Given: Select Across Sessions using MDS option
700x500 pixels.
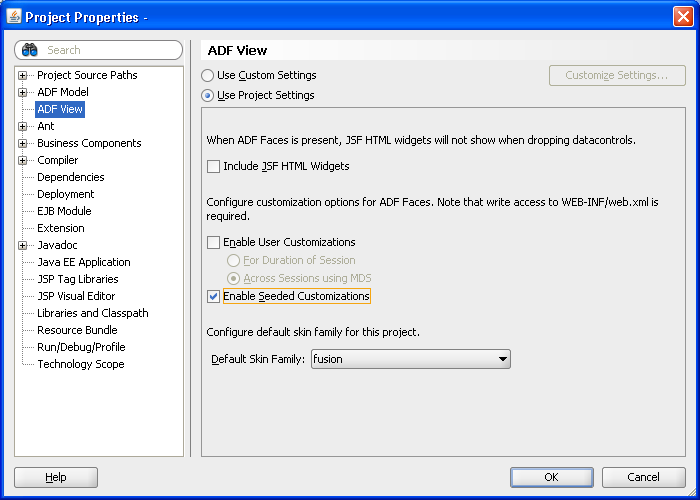Looking at the screenshot, I should click(x=233, y=279).
